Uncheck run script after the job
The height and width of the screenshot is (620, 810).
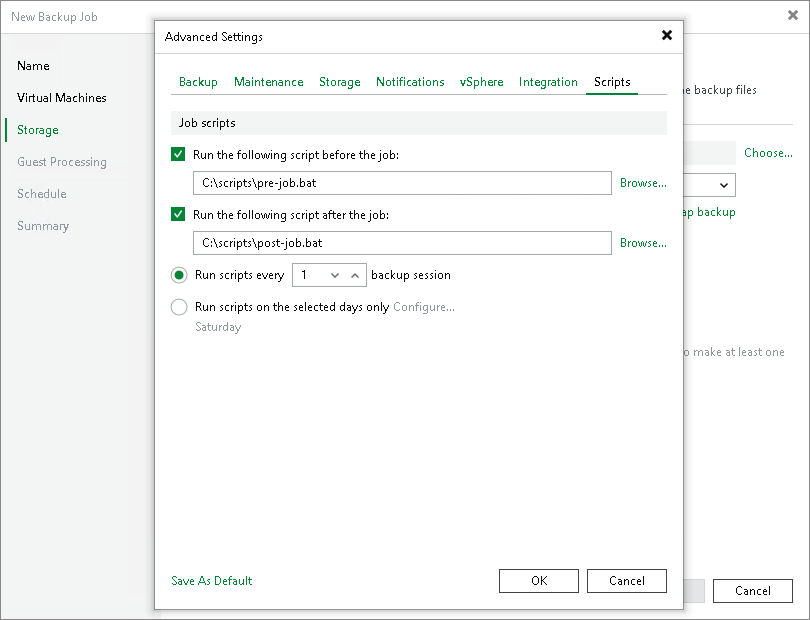(x=178, y=214)
